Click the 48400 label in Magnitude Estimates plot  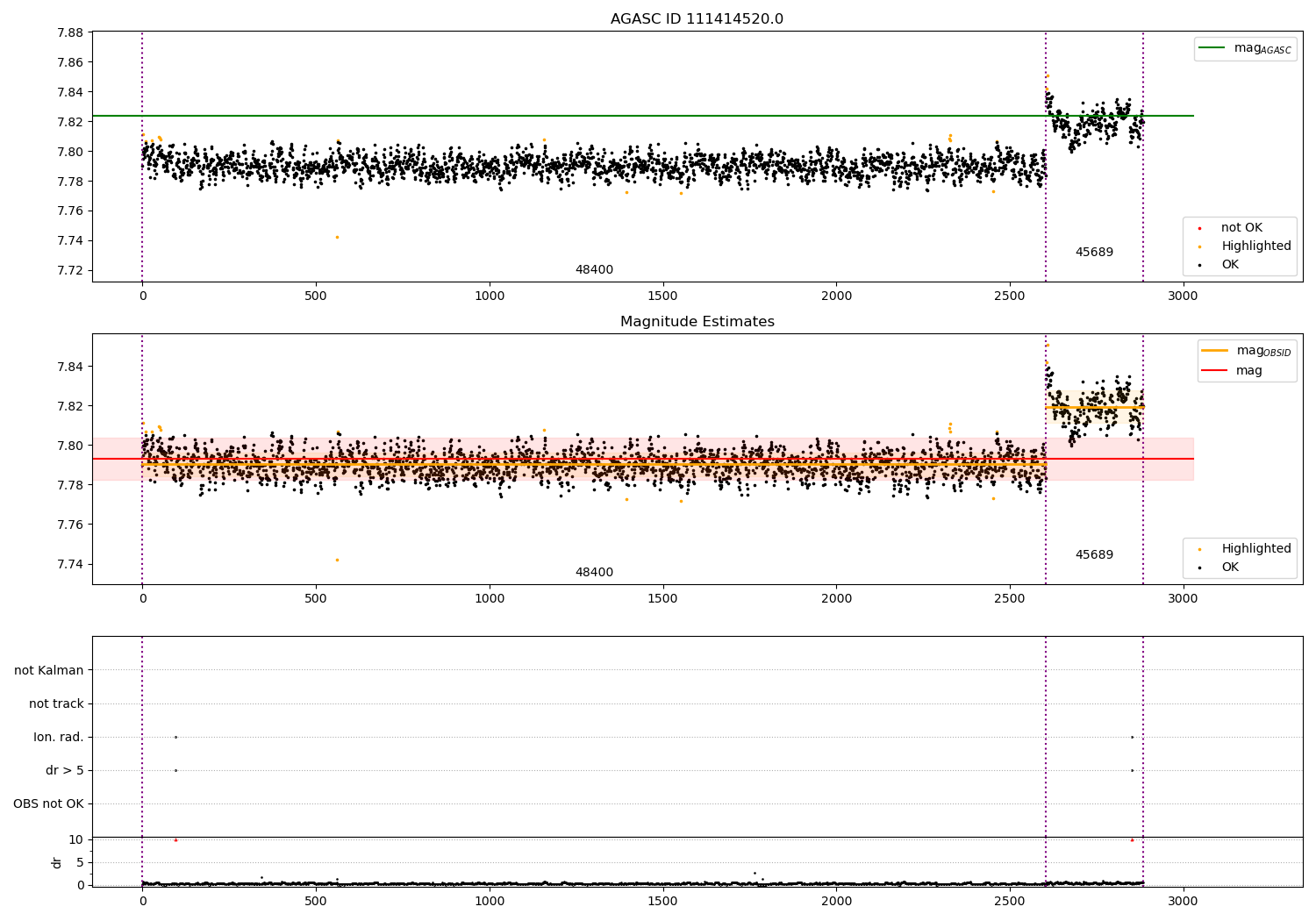pos(594,573)
